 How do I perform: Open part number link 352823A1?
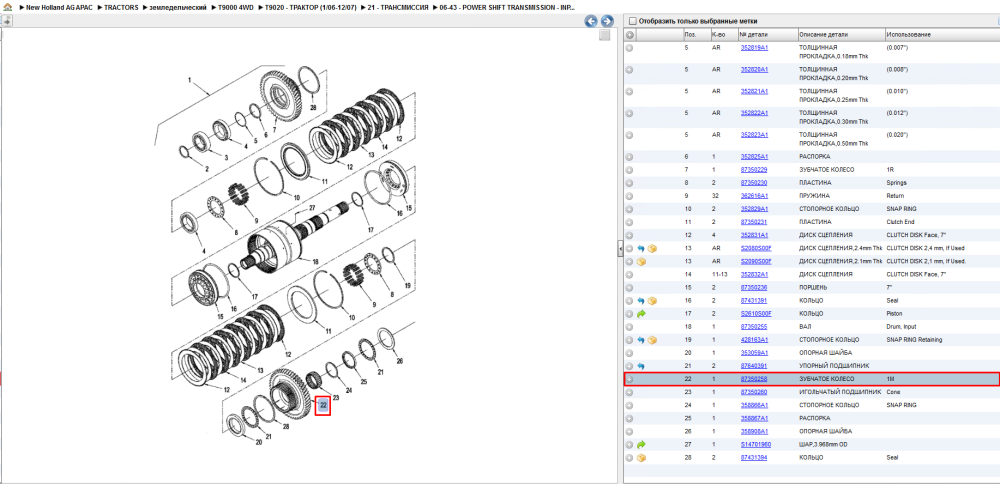754,135
